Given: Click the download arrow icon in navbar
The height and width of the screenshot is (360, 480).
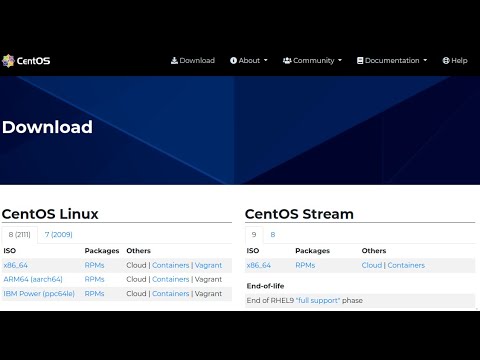Looking at the screenshot, I should pos(174,60).
